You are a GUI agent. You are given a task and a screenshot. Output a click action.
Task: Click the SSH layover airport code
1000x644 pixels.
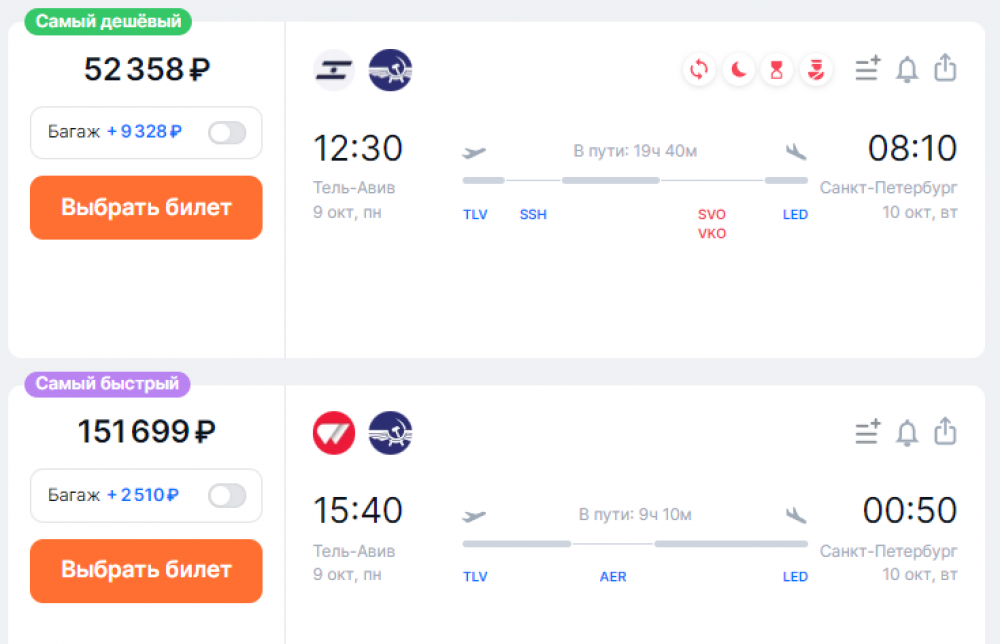point(533,215)
